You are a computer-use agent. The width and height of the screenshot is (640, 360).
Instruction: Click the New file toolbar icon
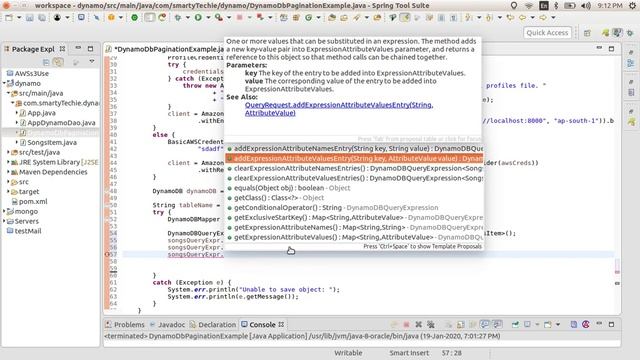9,18
